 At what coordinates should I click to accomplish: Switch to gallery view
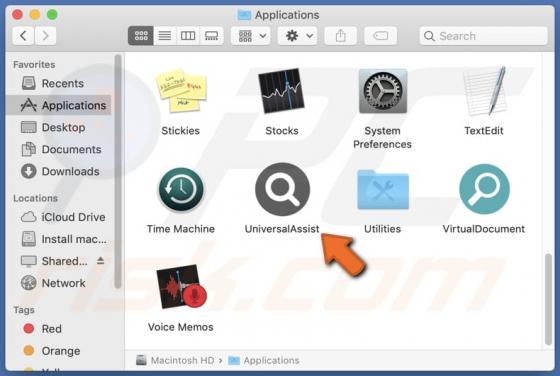211,36
